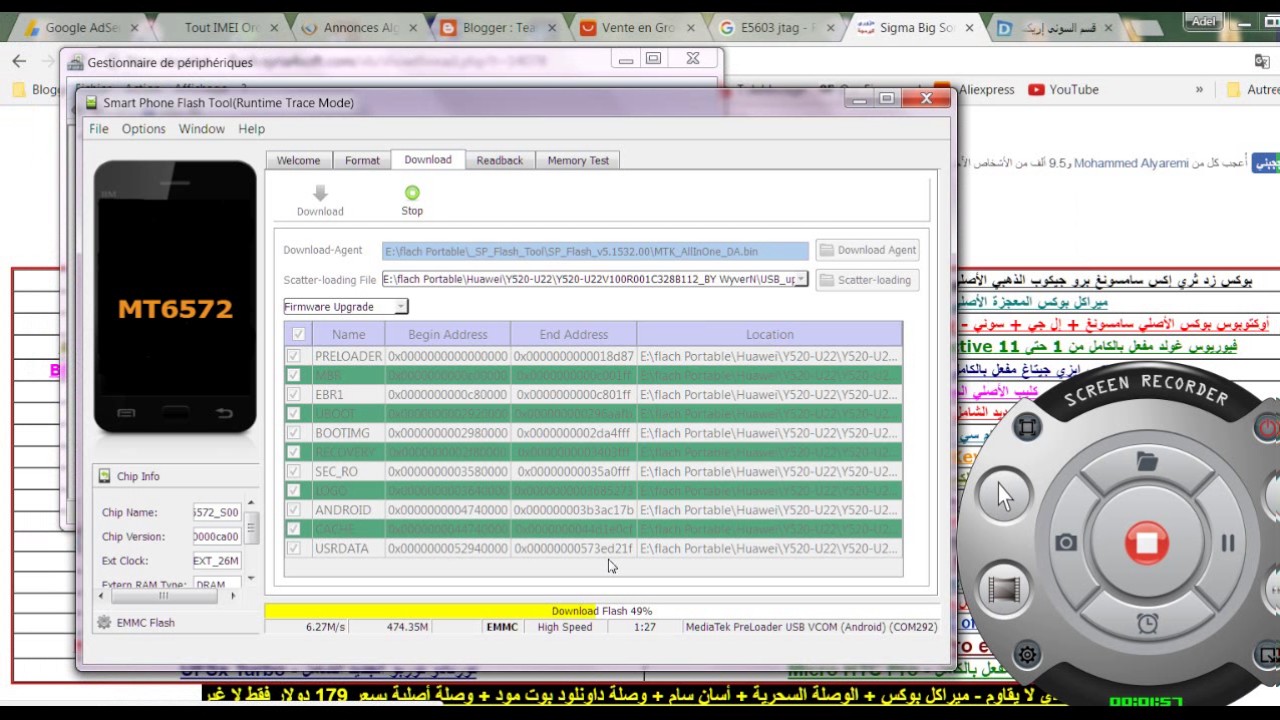Open the alarm clock timer in Screen Recorder

click(1147, 623)
